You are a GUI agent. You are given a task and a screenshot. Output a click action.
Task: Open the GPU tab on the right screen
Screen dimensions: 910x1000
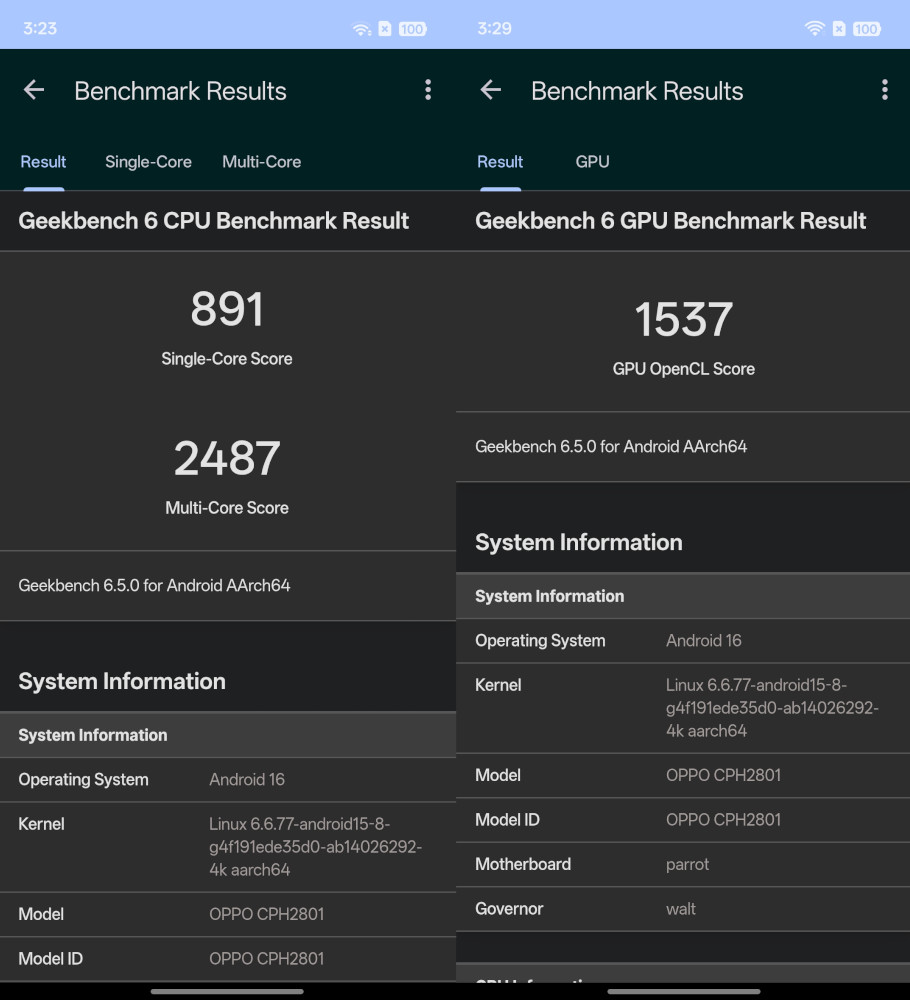click(x=593, y=161)
